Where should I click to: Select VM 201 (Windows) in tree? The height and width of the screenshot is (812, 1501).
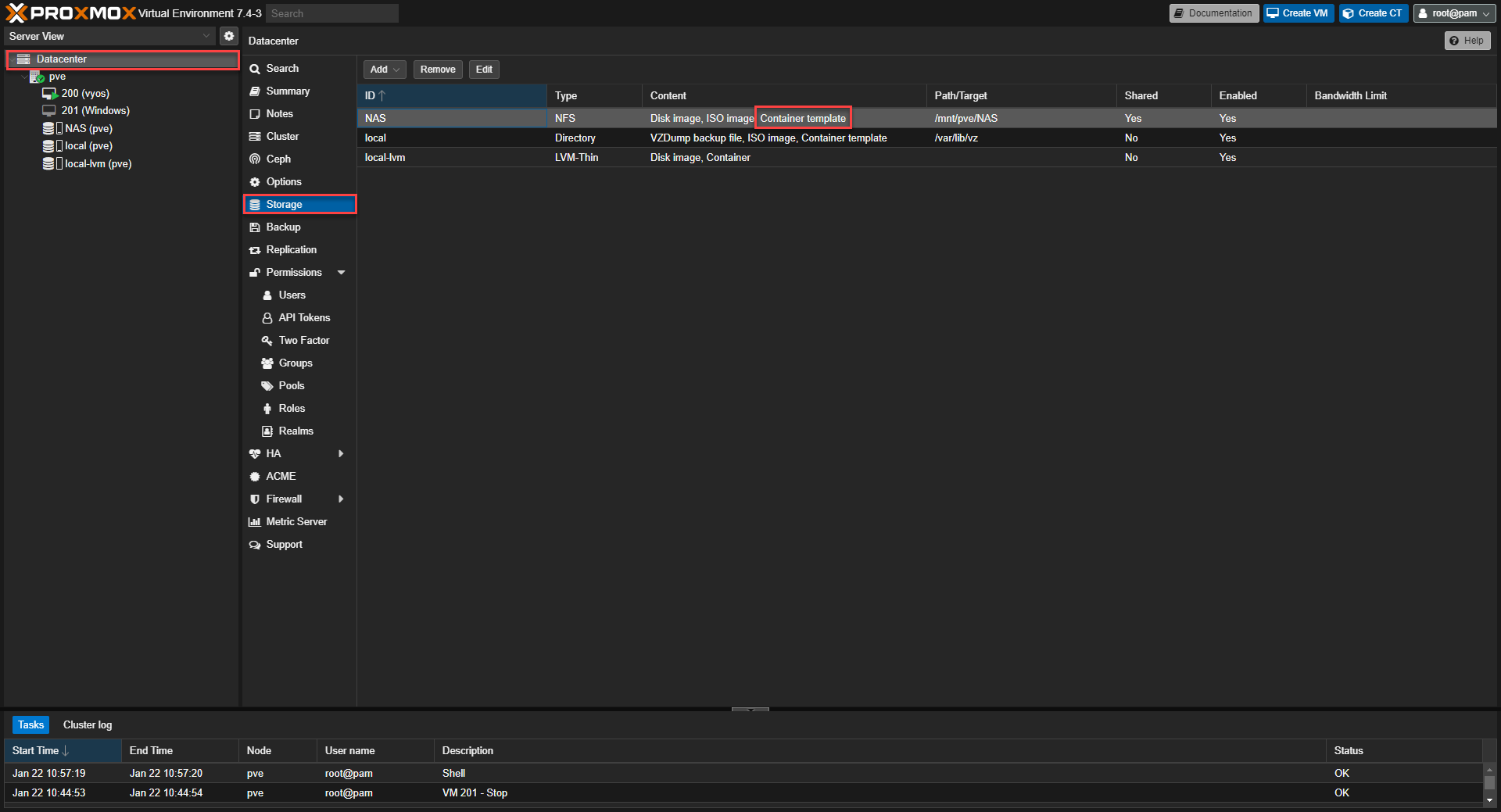95,111
